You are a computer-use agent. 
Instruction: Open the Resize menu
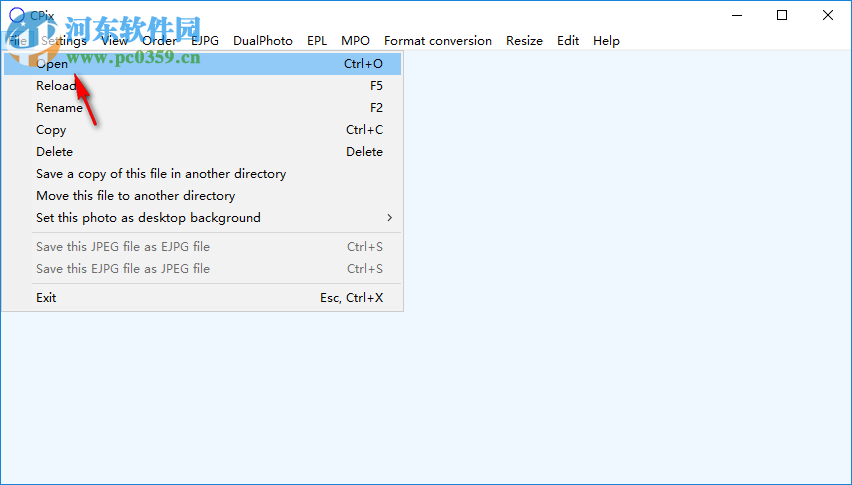524,41
